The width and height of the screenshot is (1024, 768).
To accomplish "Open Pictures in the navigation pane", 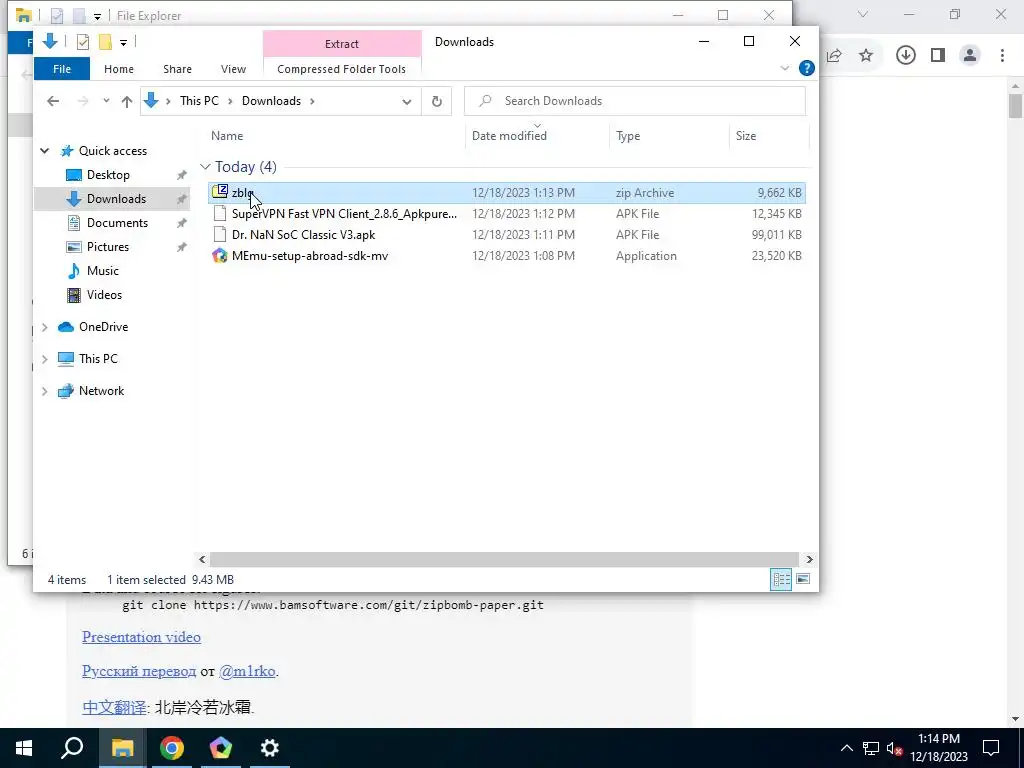I will [108, 247].
